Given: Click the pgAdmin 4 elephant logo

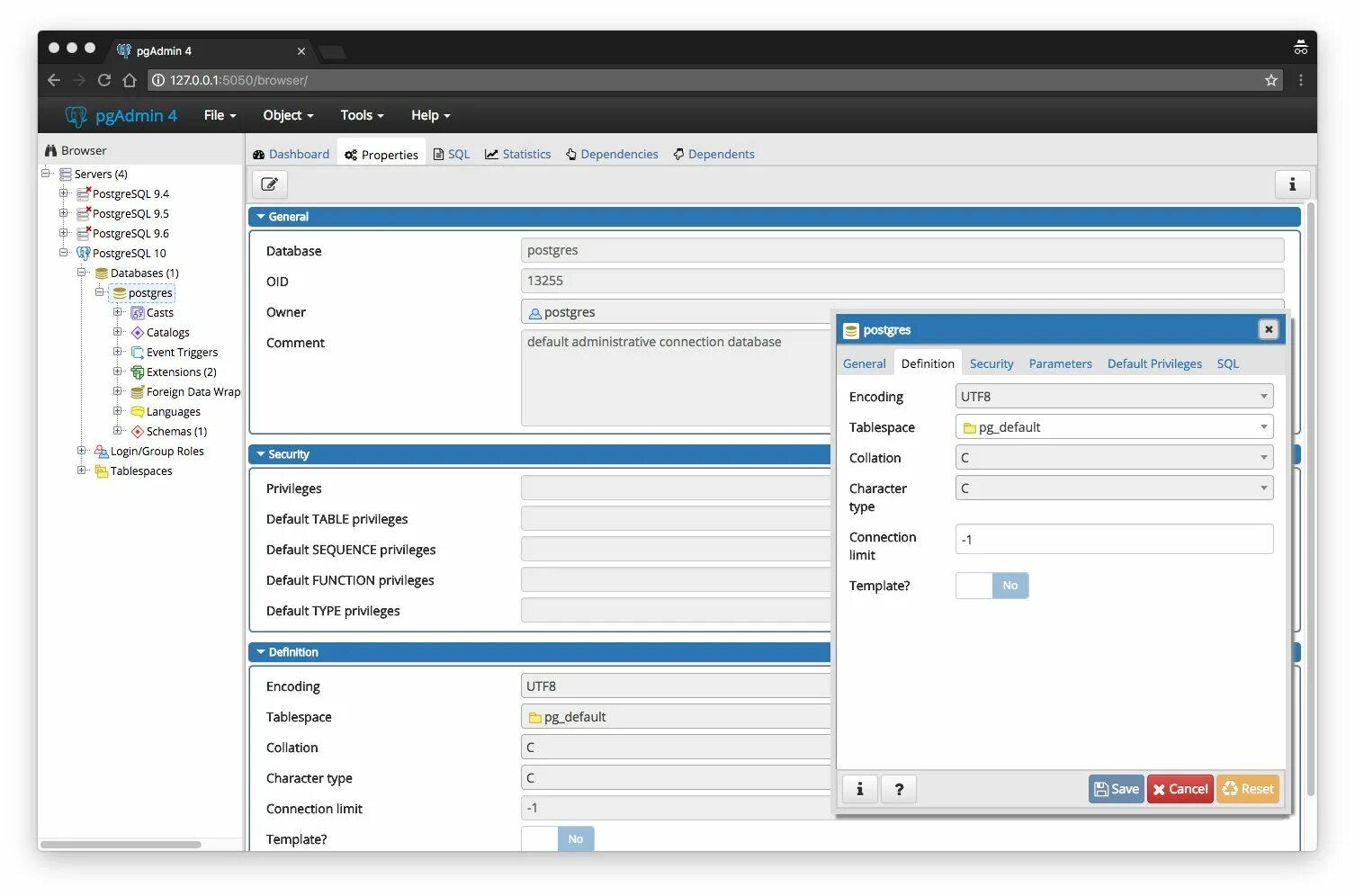Looking at the screenshot, I should click(x=76, y=116).
